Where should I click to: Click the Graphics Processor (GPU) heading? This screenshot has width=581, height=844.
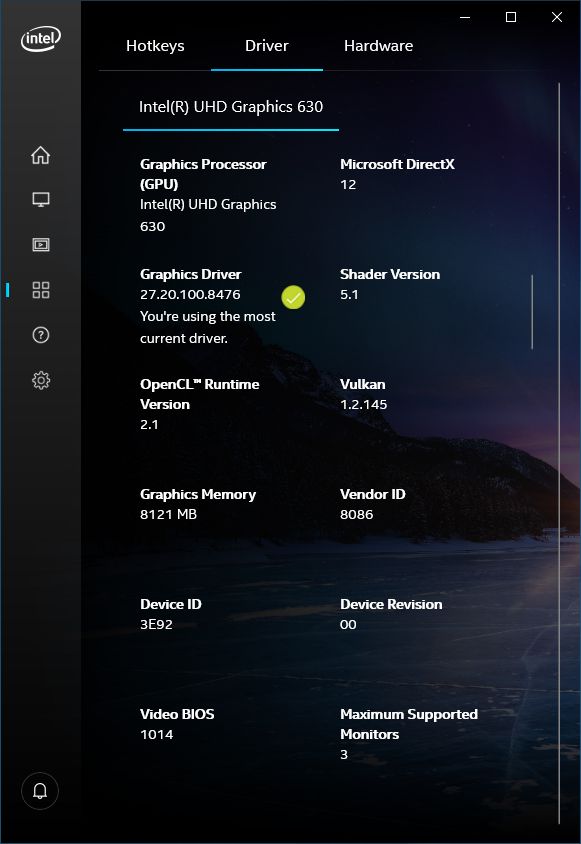[203, 174]
